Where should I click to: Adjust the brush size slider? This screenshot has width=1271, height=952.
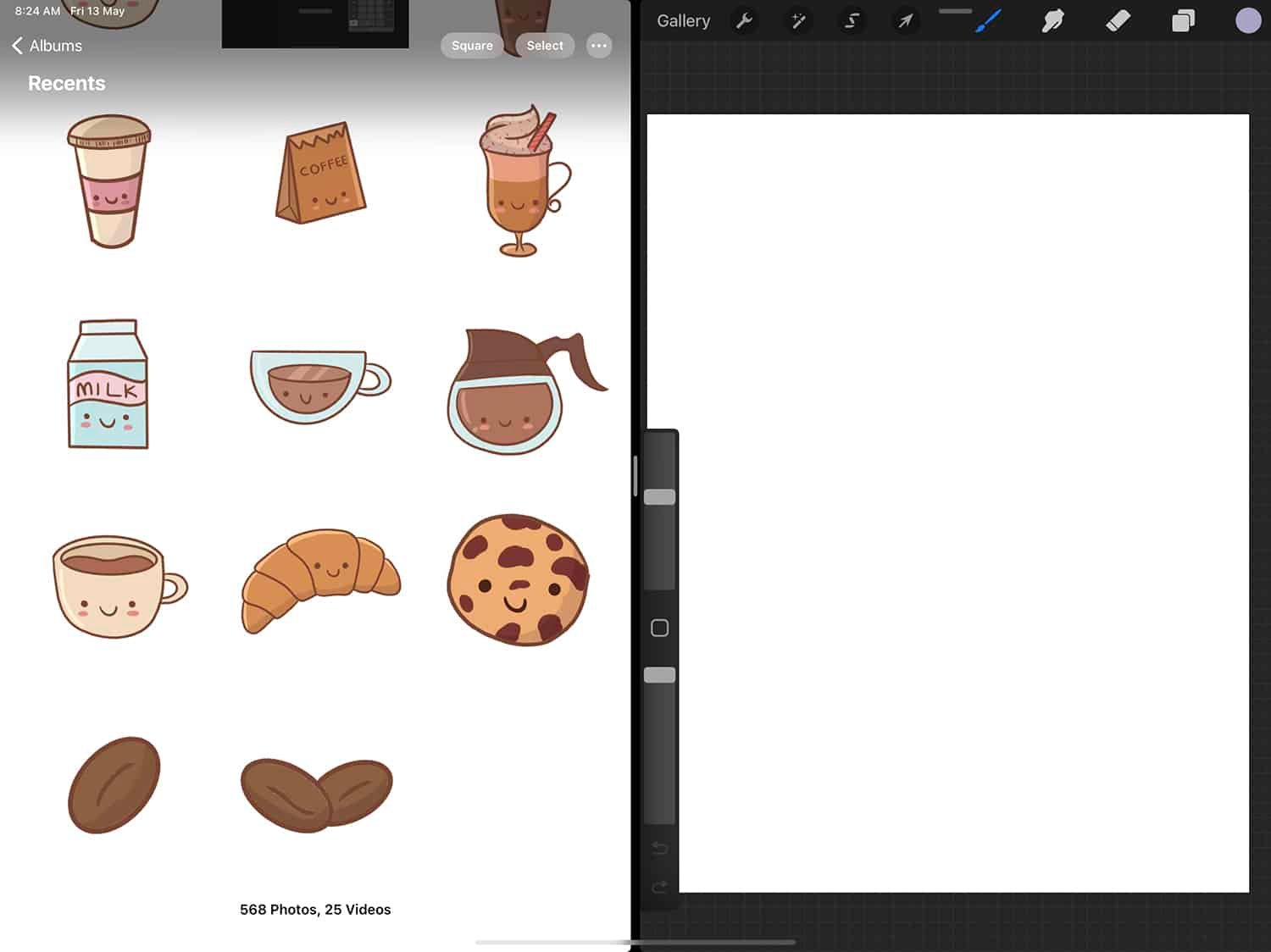(x=660, y=498)
